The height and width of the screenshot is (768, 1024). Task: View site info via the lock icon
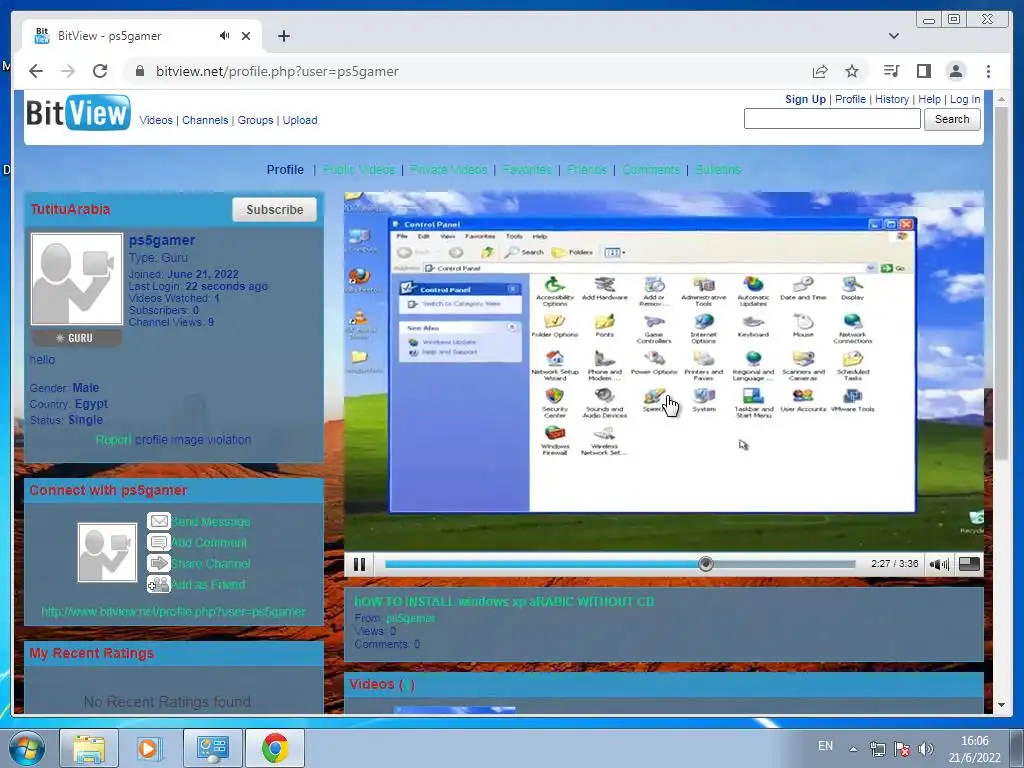139,71
